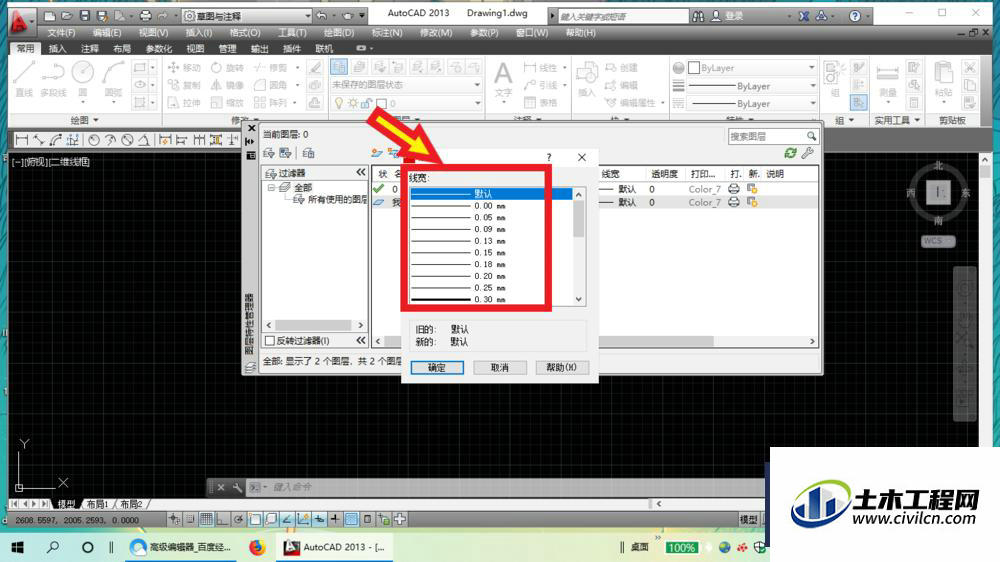Click the 旋转 rotate tool
This screenshot has height=562, width=1000.
[x=228, y=67]
